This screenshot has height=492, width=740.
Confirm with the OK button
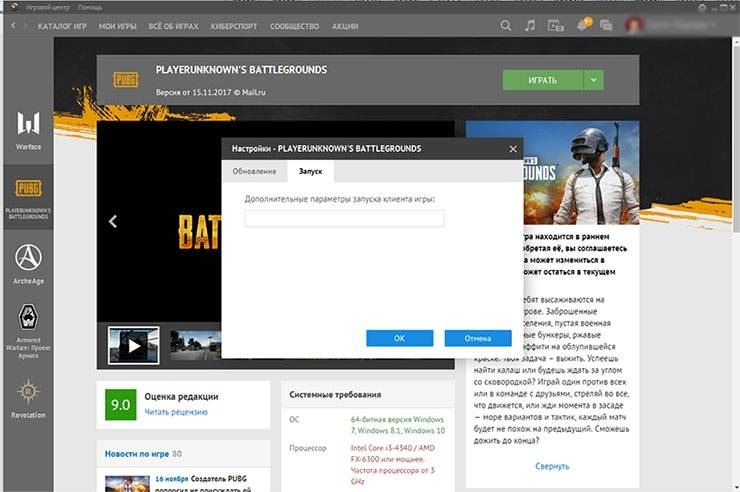pos(399,338)
